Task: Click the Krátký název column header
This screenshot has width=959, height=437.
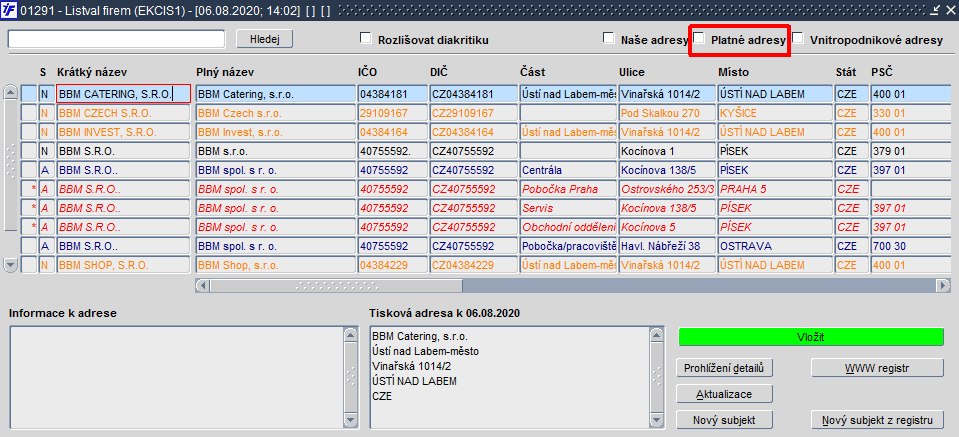Action: pyautogui.click(x=92, y=72)
